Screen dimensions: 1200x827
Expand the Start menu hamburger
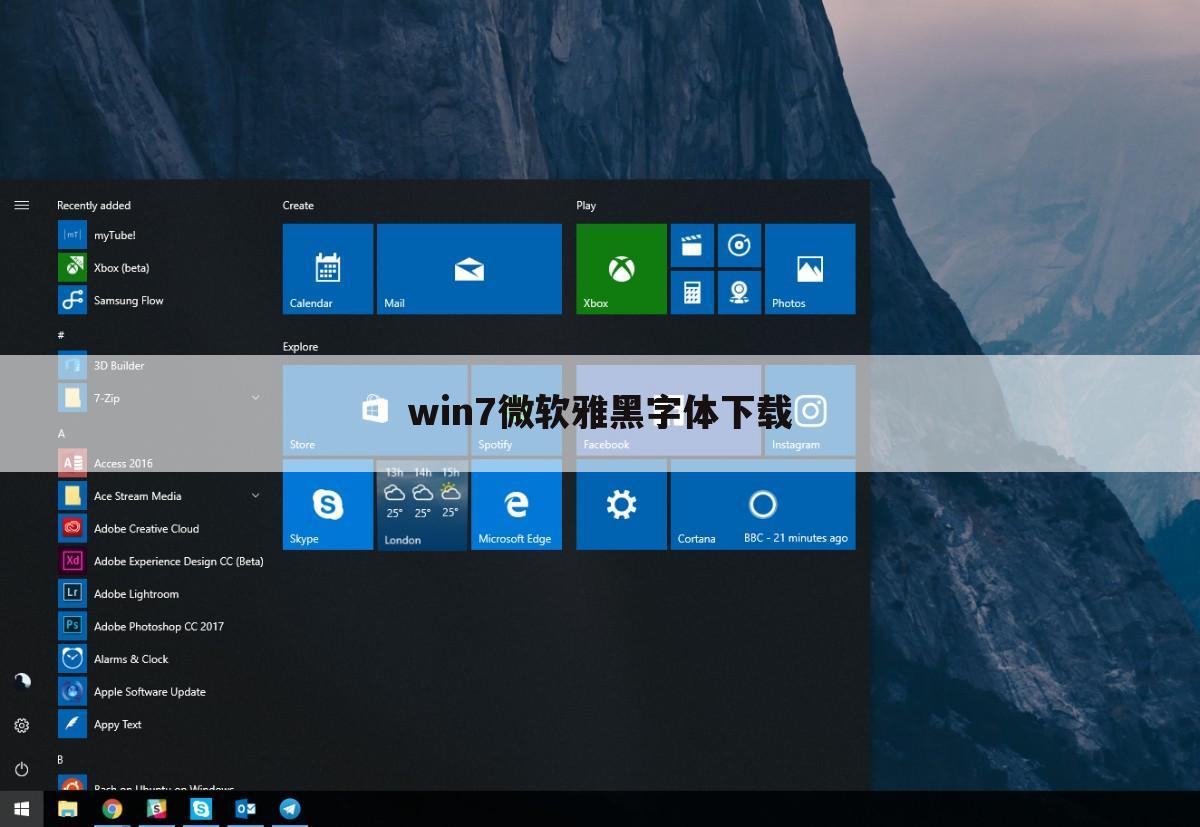point(21,205)
